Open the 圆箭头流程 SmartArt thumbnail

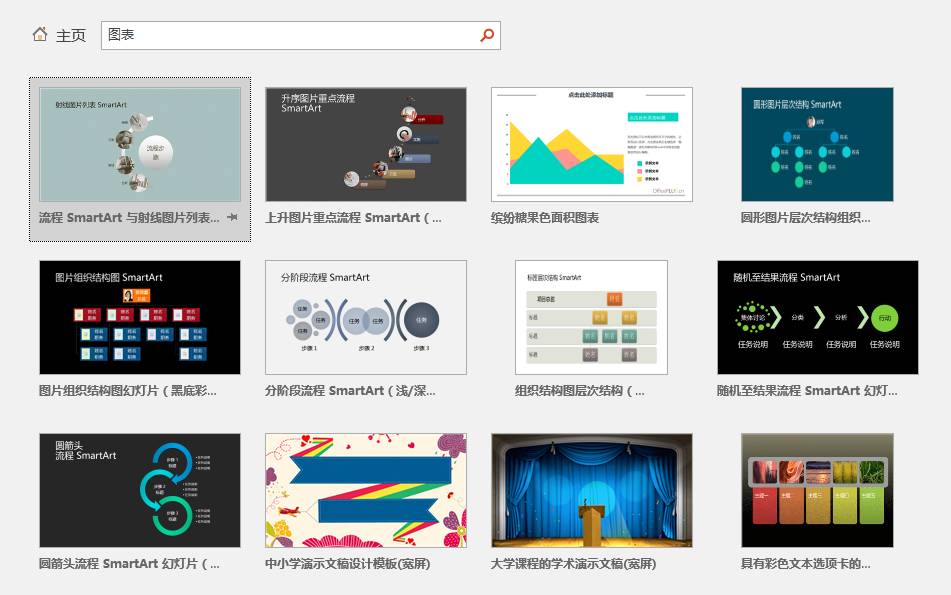tap(140, 490)
